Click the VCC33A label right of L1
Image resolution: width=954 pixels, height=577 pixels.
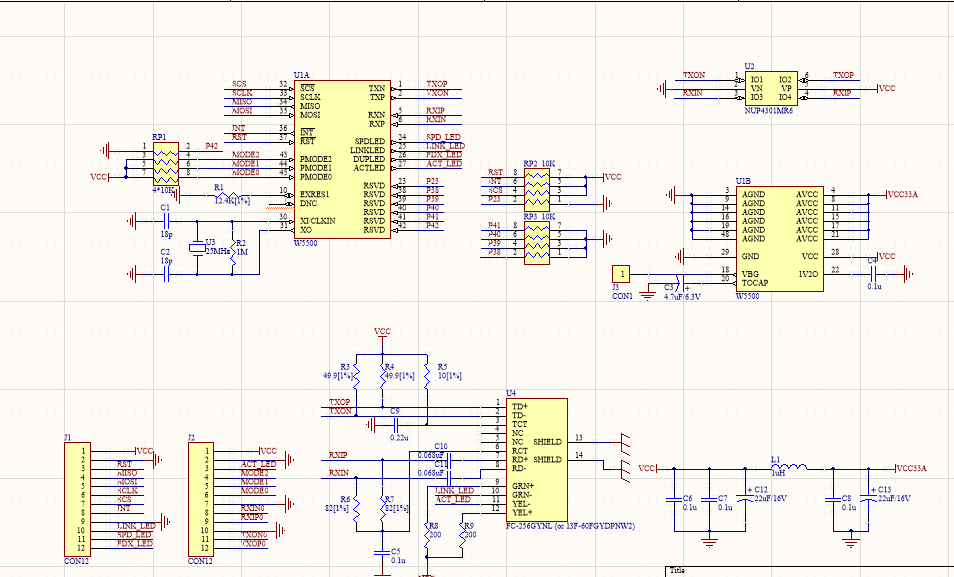(911, 468)
